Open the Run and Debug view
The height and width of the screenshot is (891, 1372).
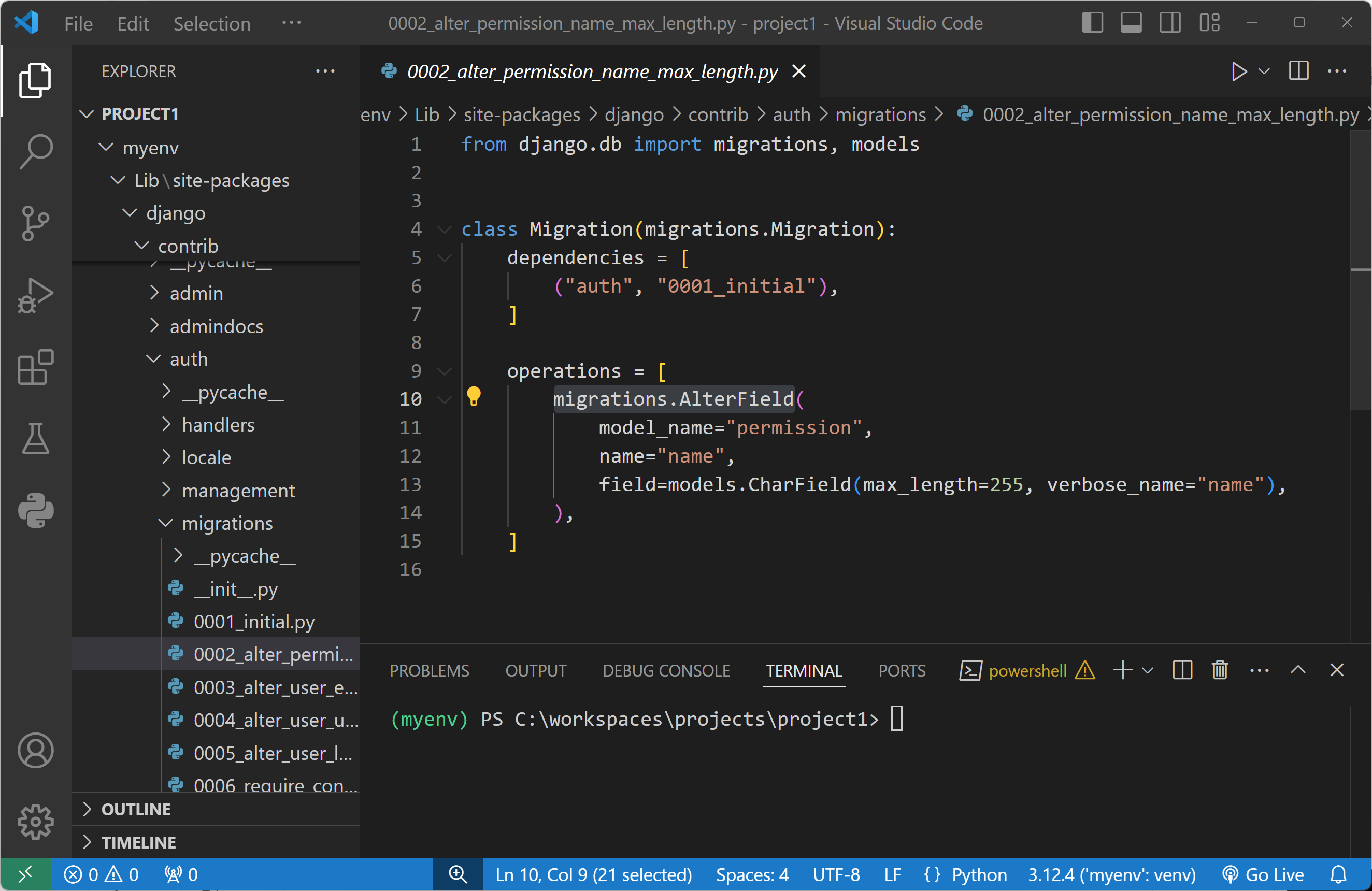35,296
